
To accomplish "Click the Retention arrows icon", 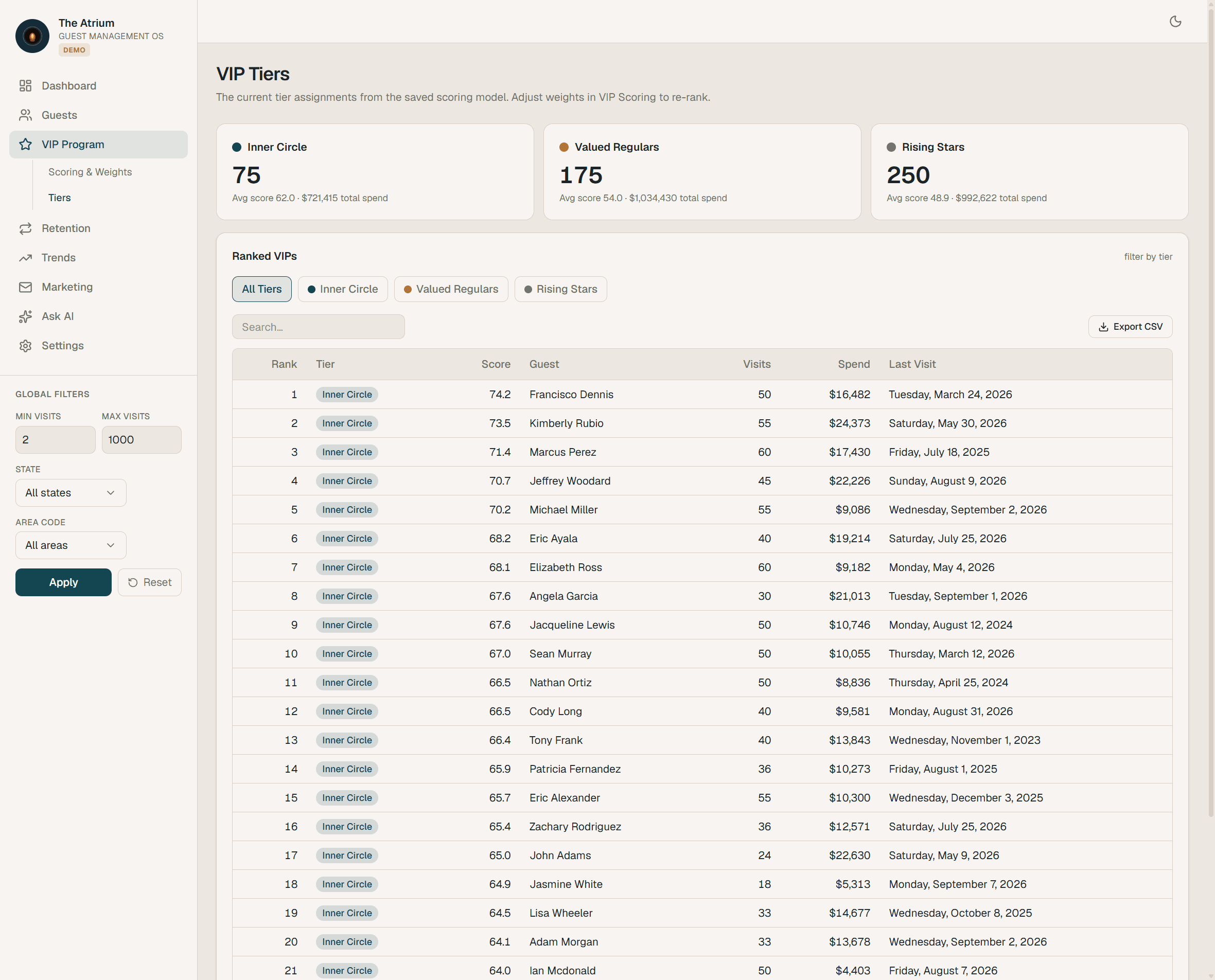I will click(x=25, y=228).
